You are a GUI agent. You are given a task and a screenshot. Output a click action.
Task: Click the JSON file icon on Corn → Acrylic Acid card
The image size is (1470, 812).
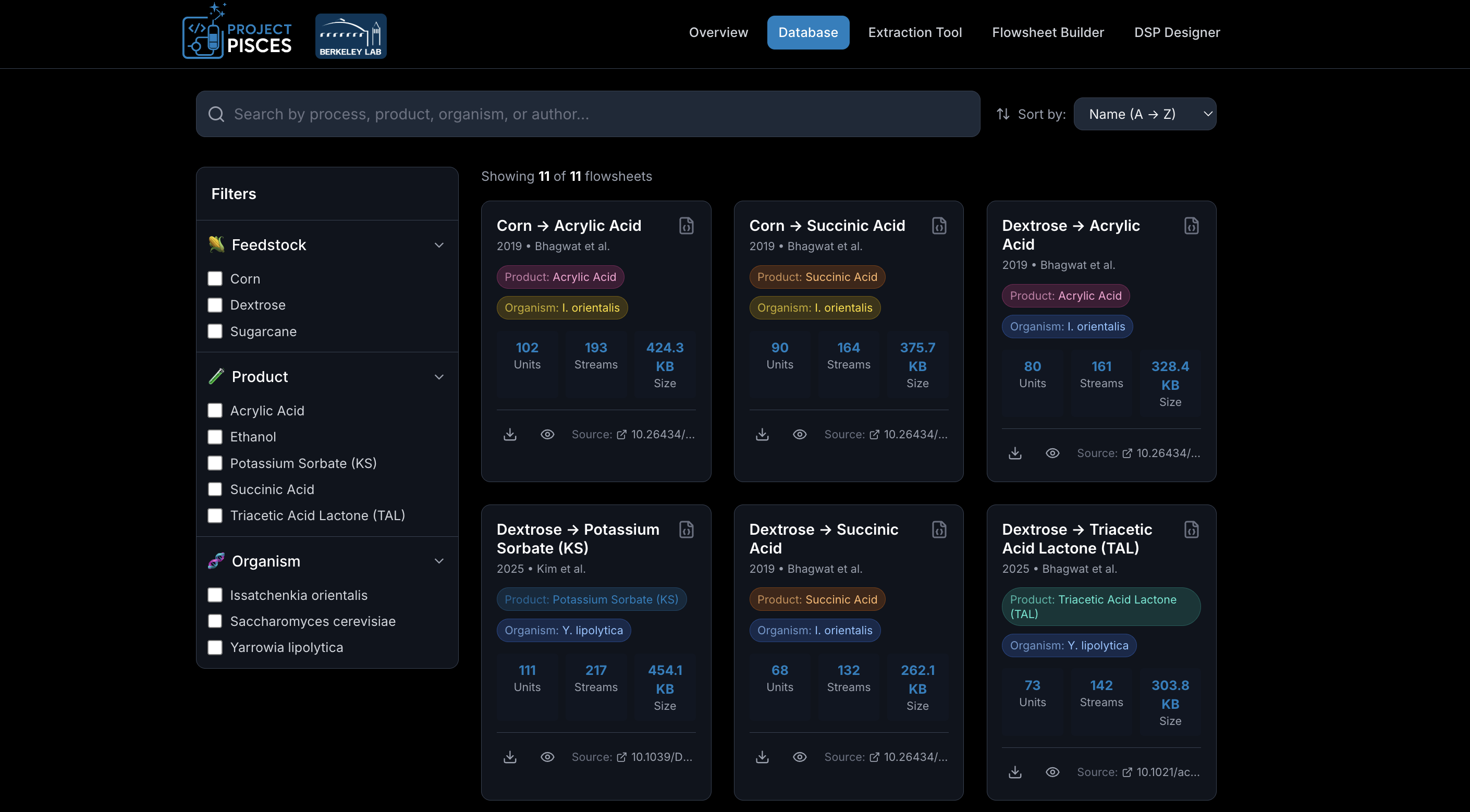pyautogui.click(x=686, y=226)
